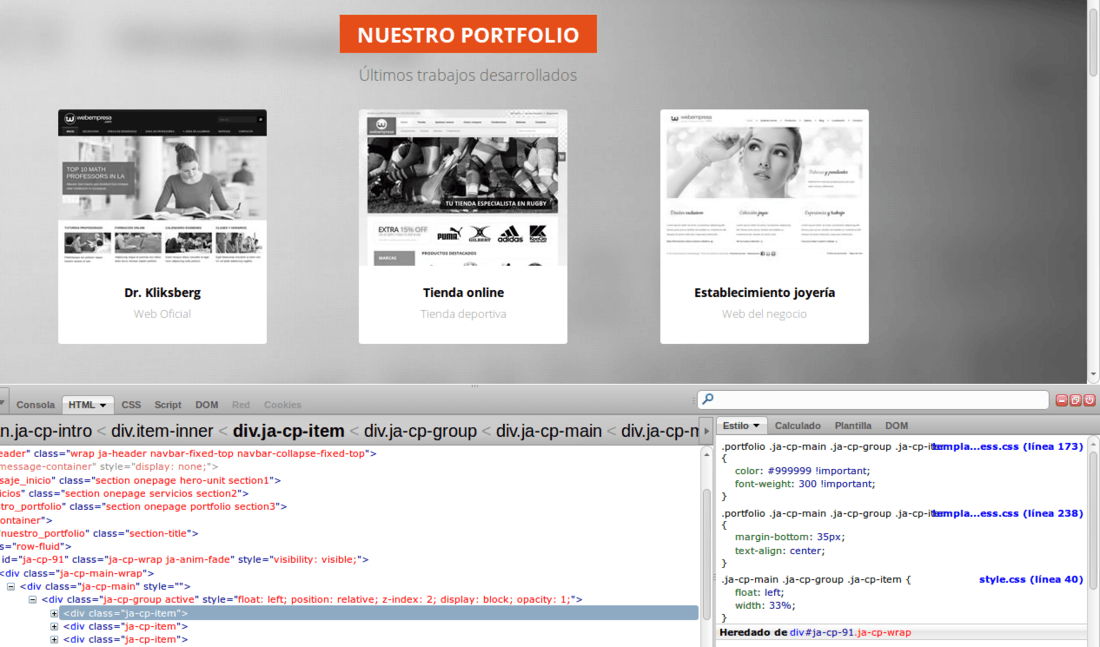This screenshot has width=1100, height=647.
Task: Show the Calculado side panel tab
Action: (x=798, y=426)
